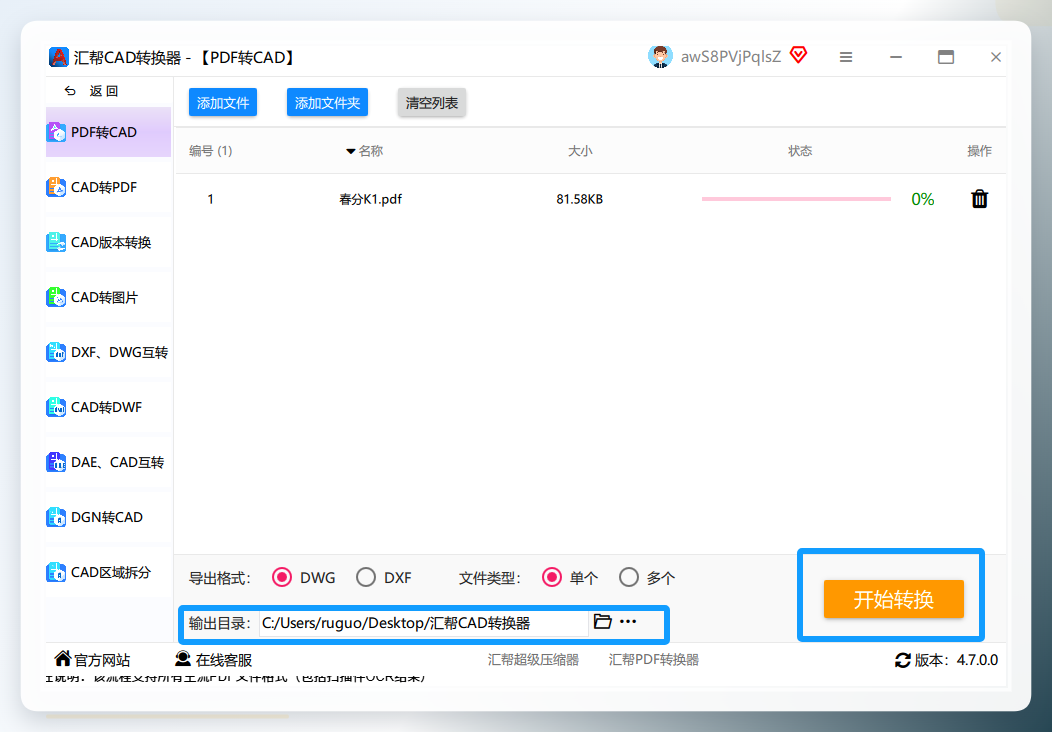
Task: Click the DGN转CAD sidebar icon
Action: pos(56,517)
